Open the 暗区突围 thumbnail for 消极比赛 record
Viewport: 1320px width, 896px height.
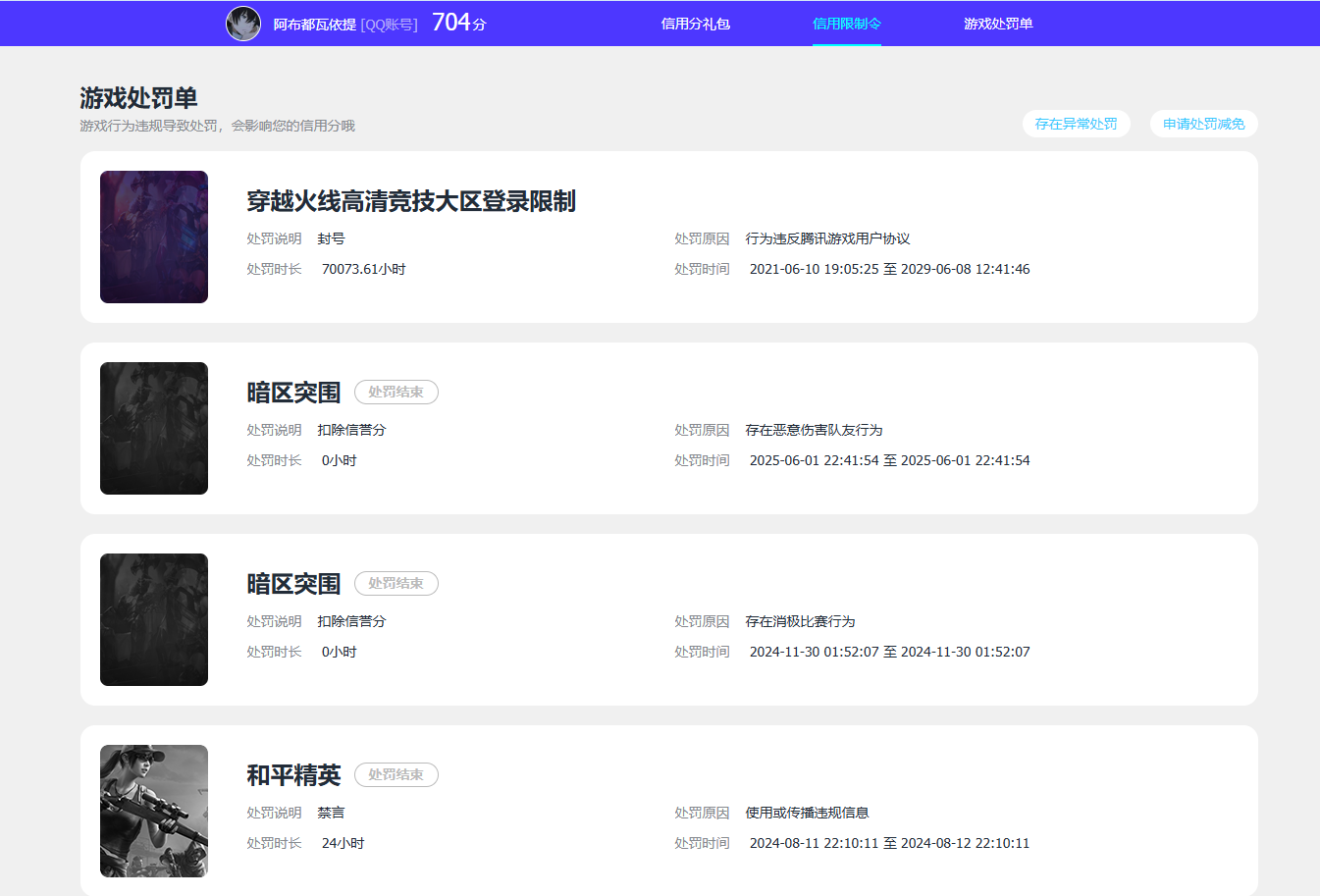(154, 619)
